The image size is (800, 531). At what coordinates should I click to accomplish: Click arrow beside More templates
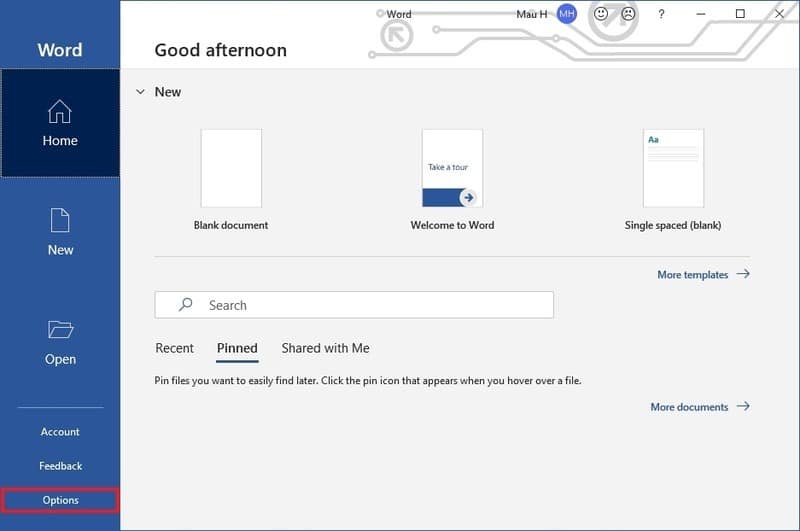(743, 274)
